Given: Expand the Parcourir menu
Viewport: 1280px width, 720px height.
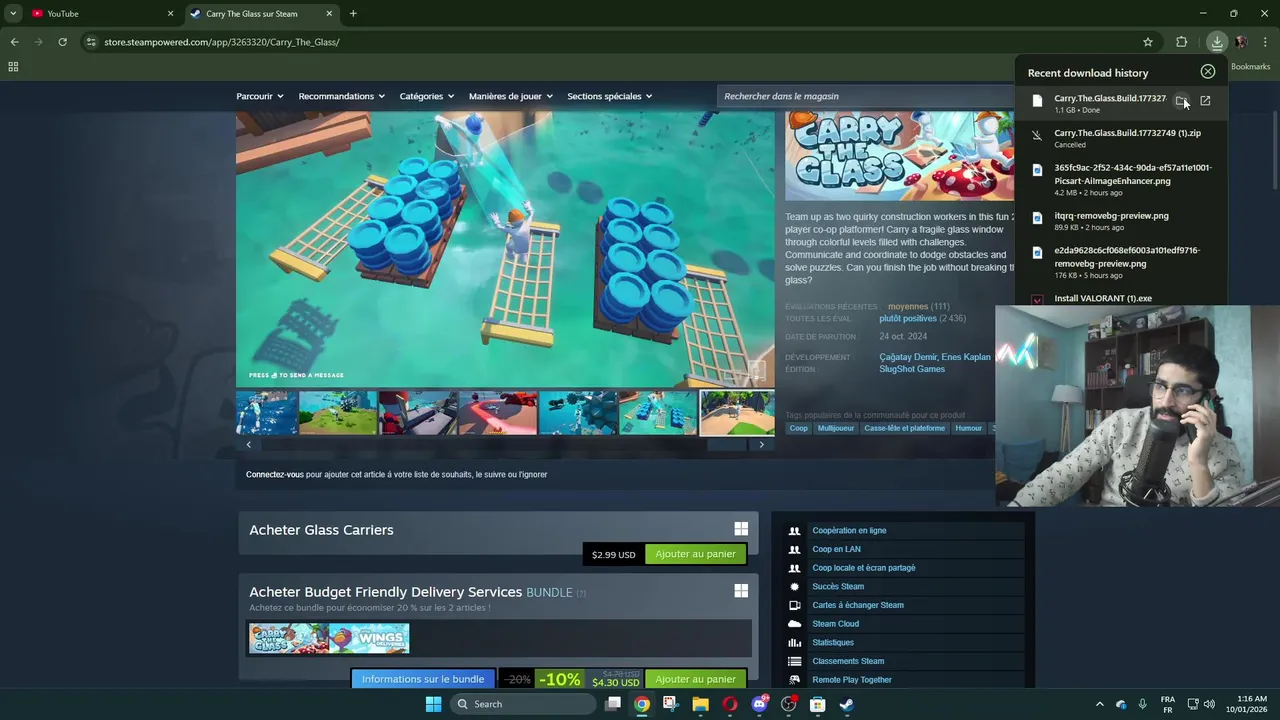Looking at the screenshot, I should tap(260, 96).
